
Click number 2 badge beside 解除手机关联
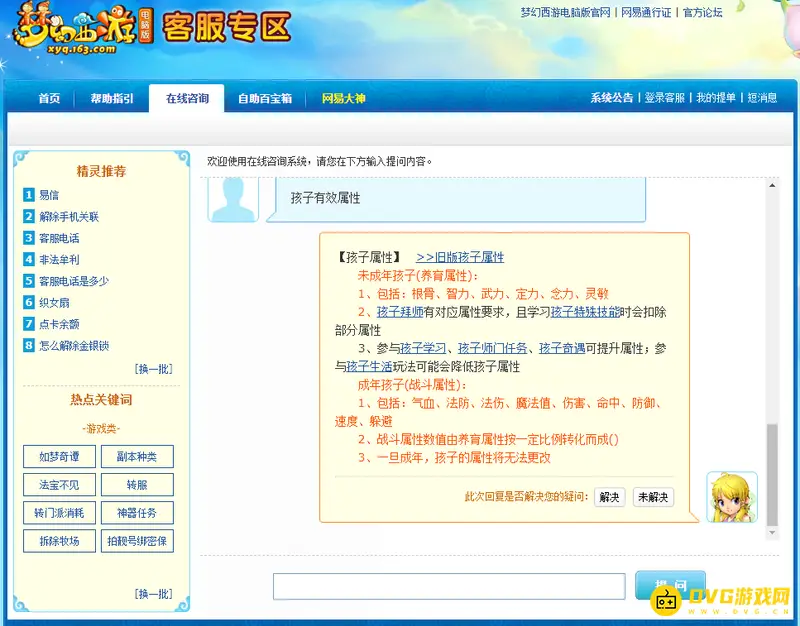point(29,216)
